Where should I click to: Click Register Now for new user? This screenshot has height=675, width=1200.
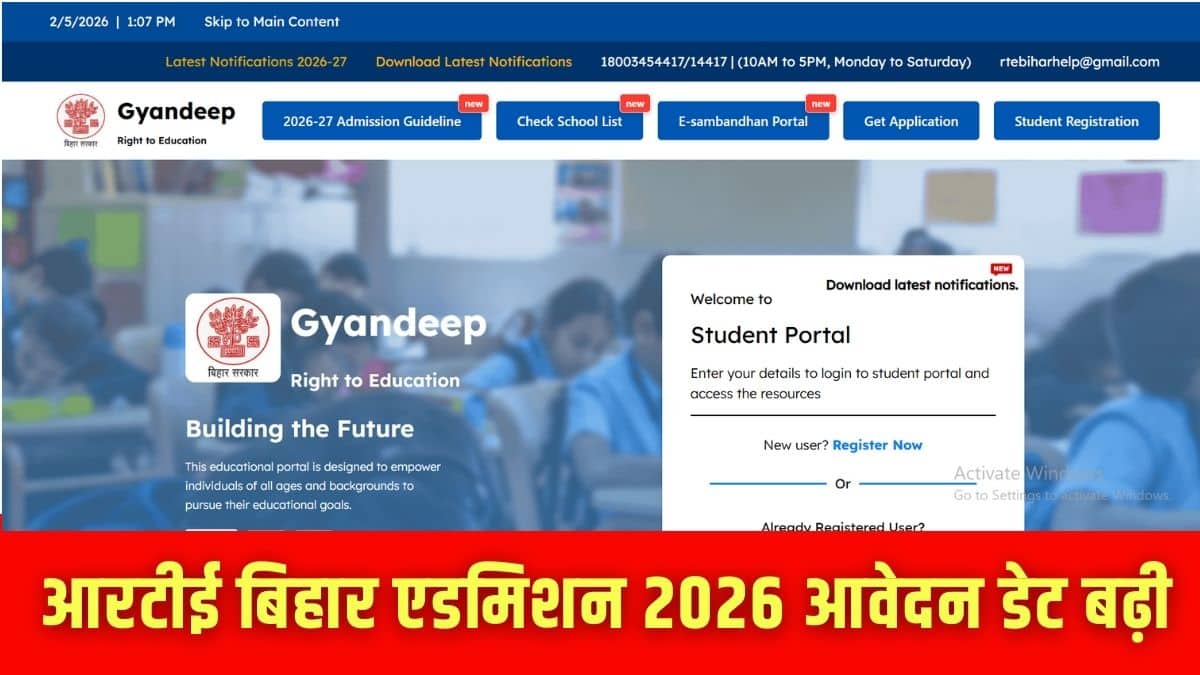point(877,445)
